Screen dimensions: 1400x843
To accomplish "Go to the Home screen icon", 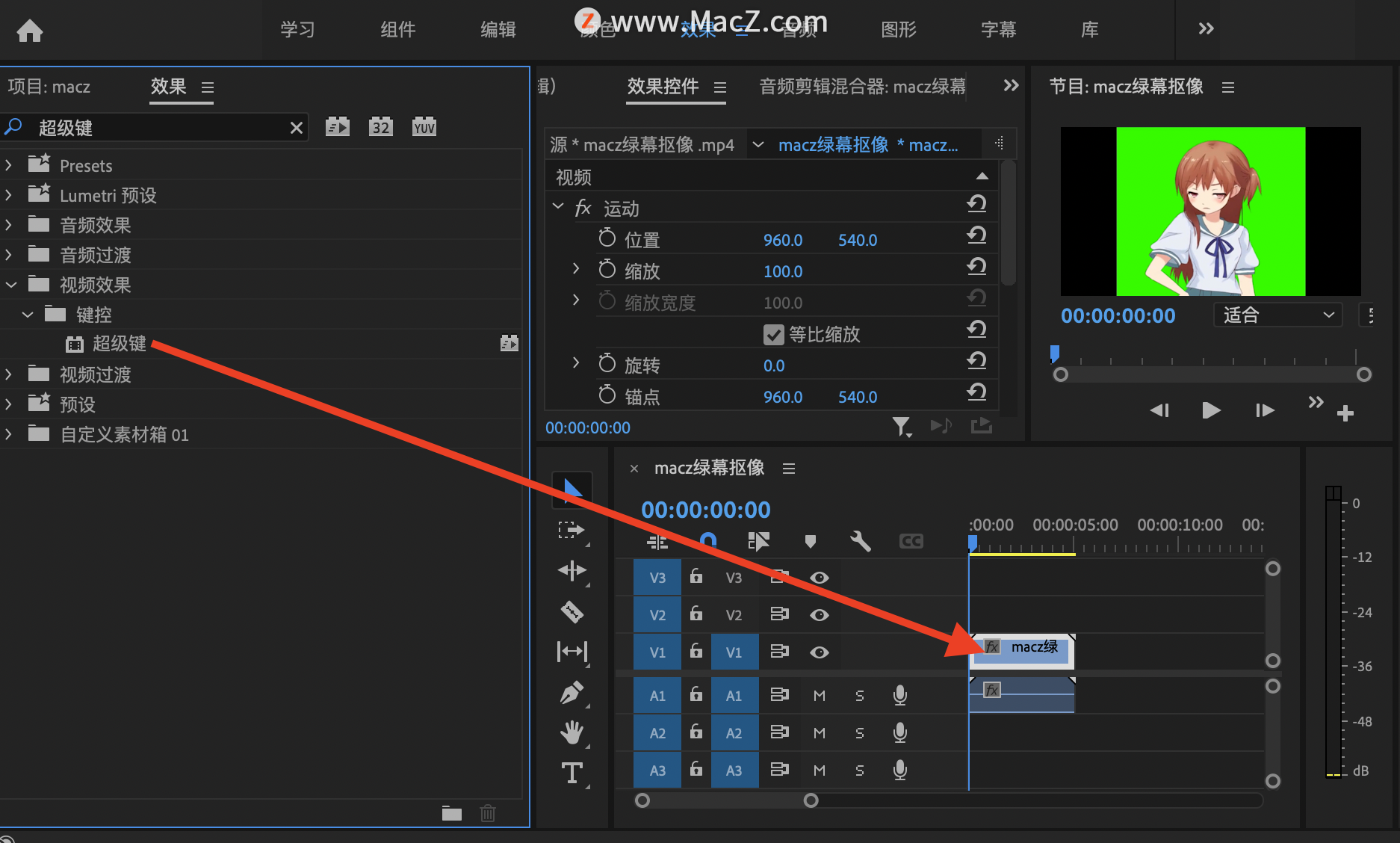I will (30, 31).
